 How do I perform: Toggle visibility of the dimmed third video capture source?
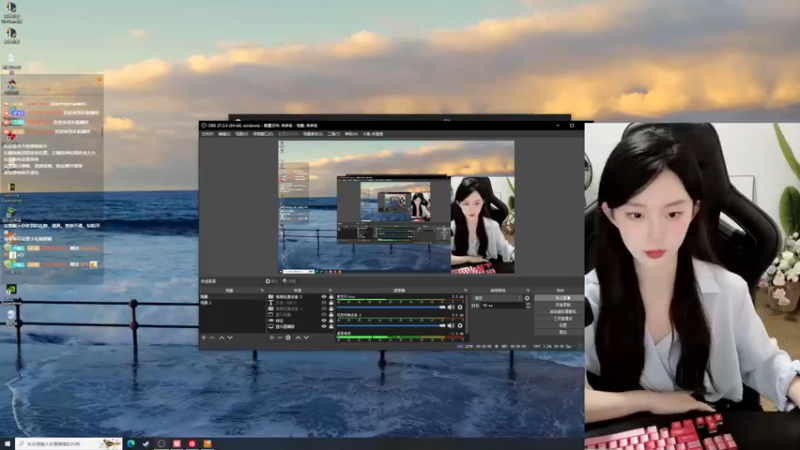[323, 309]
